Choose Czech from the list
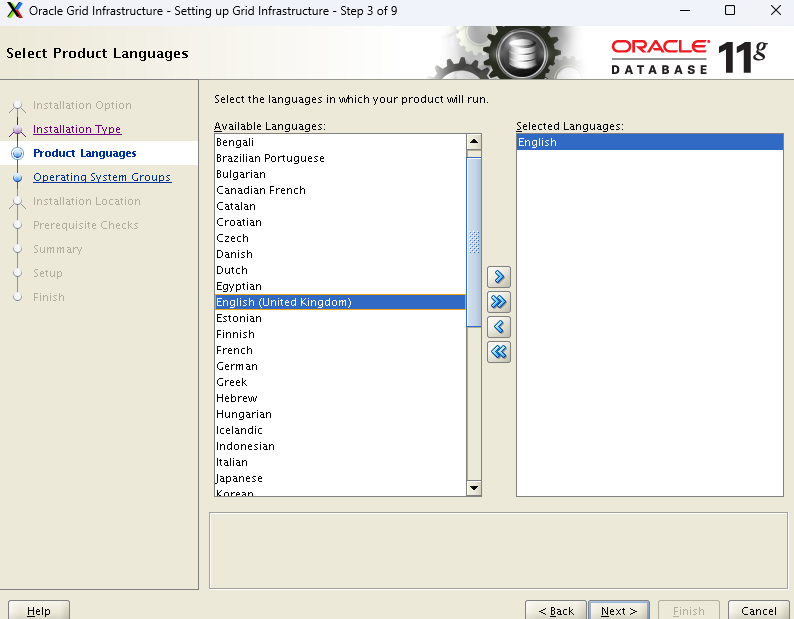The width and height of the screenshot is (794, 619). [x=340, y=238]
